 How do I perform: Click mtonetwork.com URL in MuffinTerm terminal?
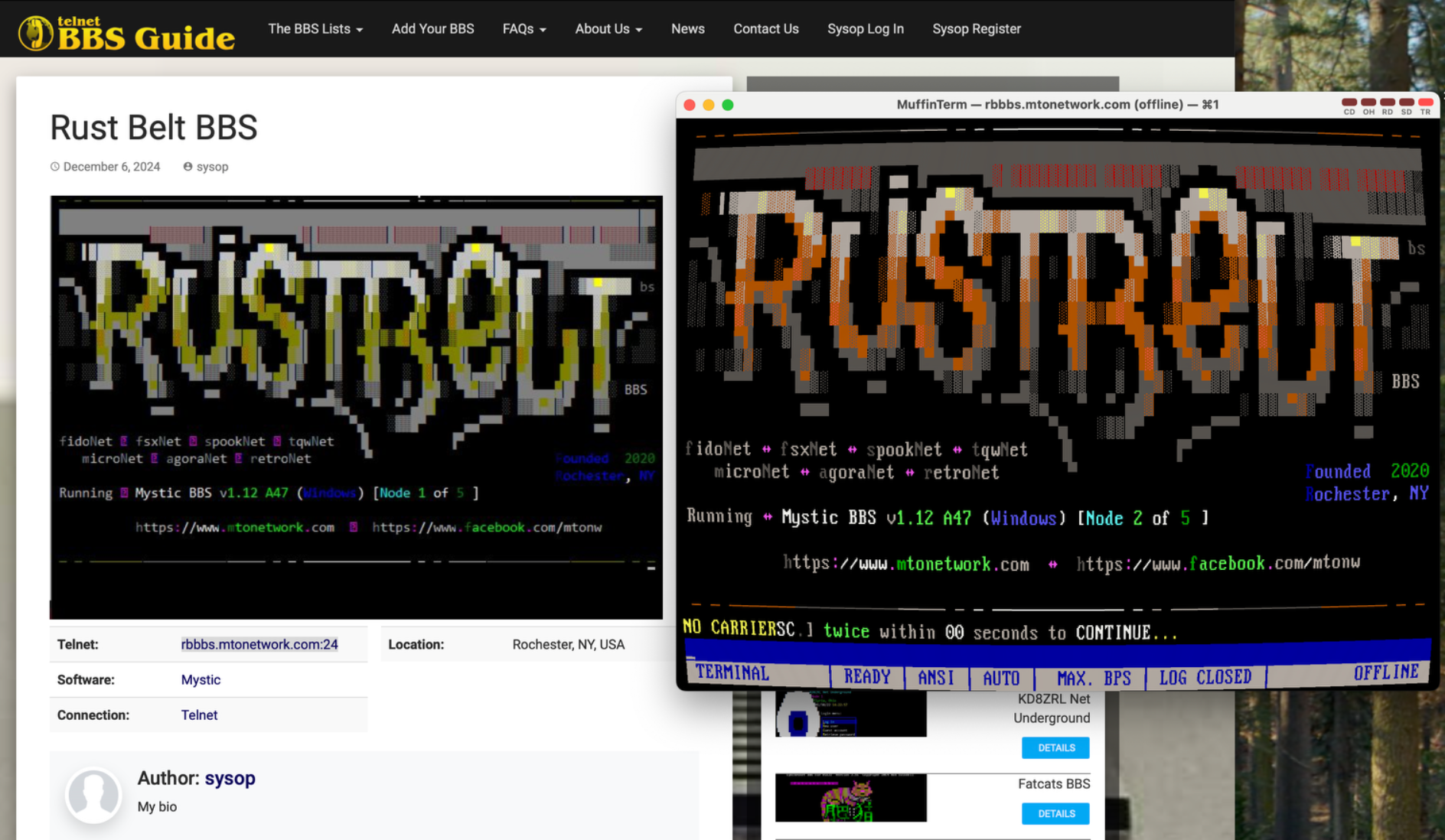tap(906, 564)
